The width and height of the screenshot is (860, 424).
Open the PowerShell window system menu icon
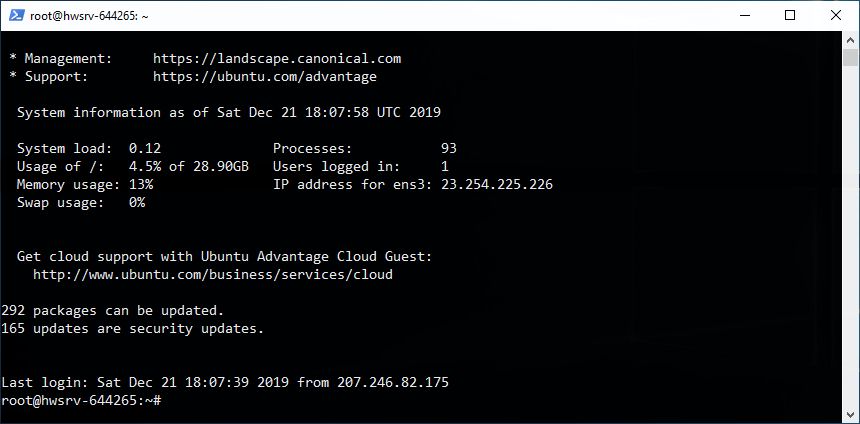[15, 15]
